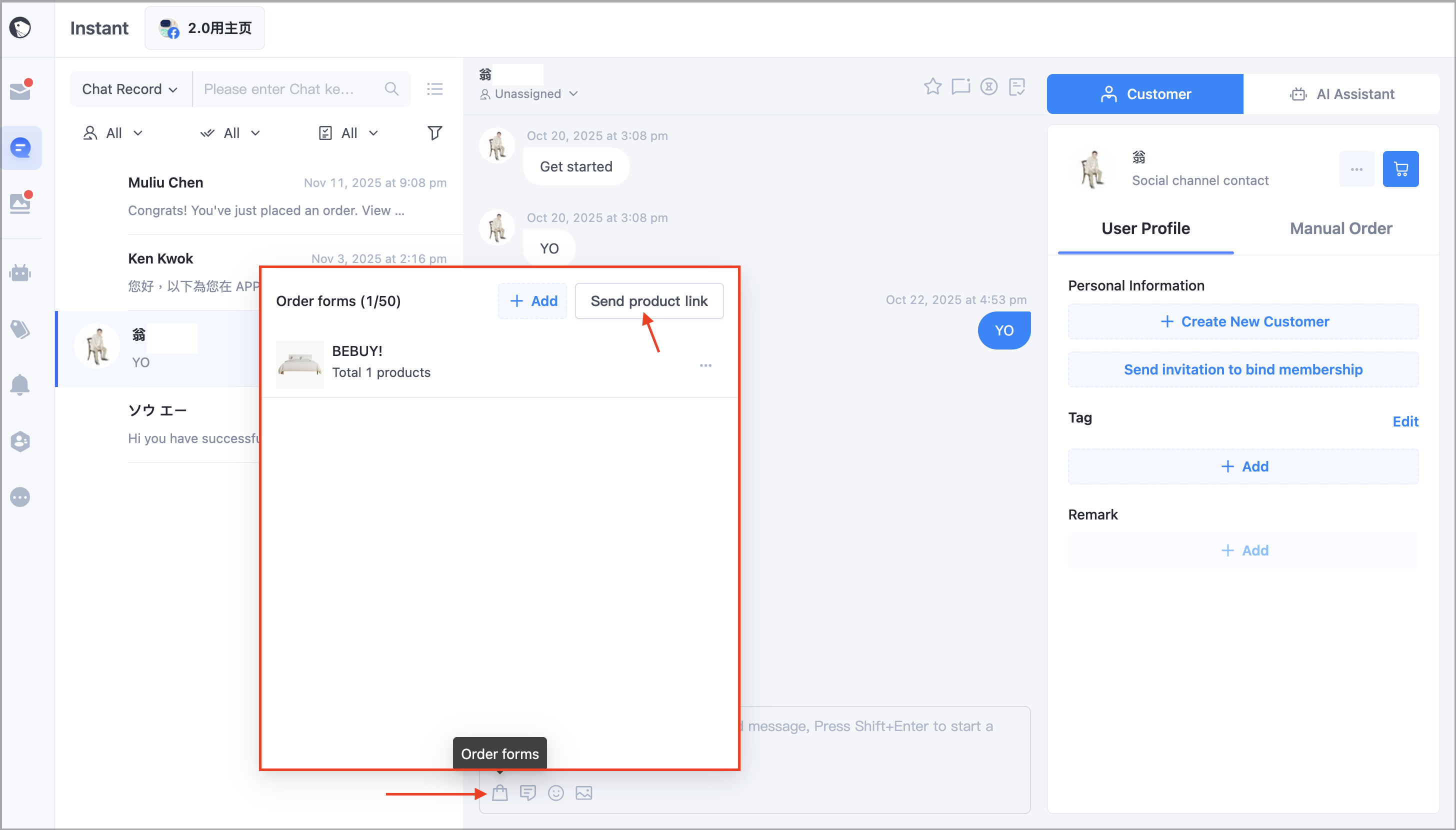Click Send product link button
Screen dimensions: 1456x830
pyautogui.click(x=649, y=301)
